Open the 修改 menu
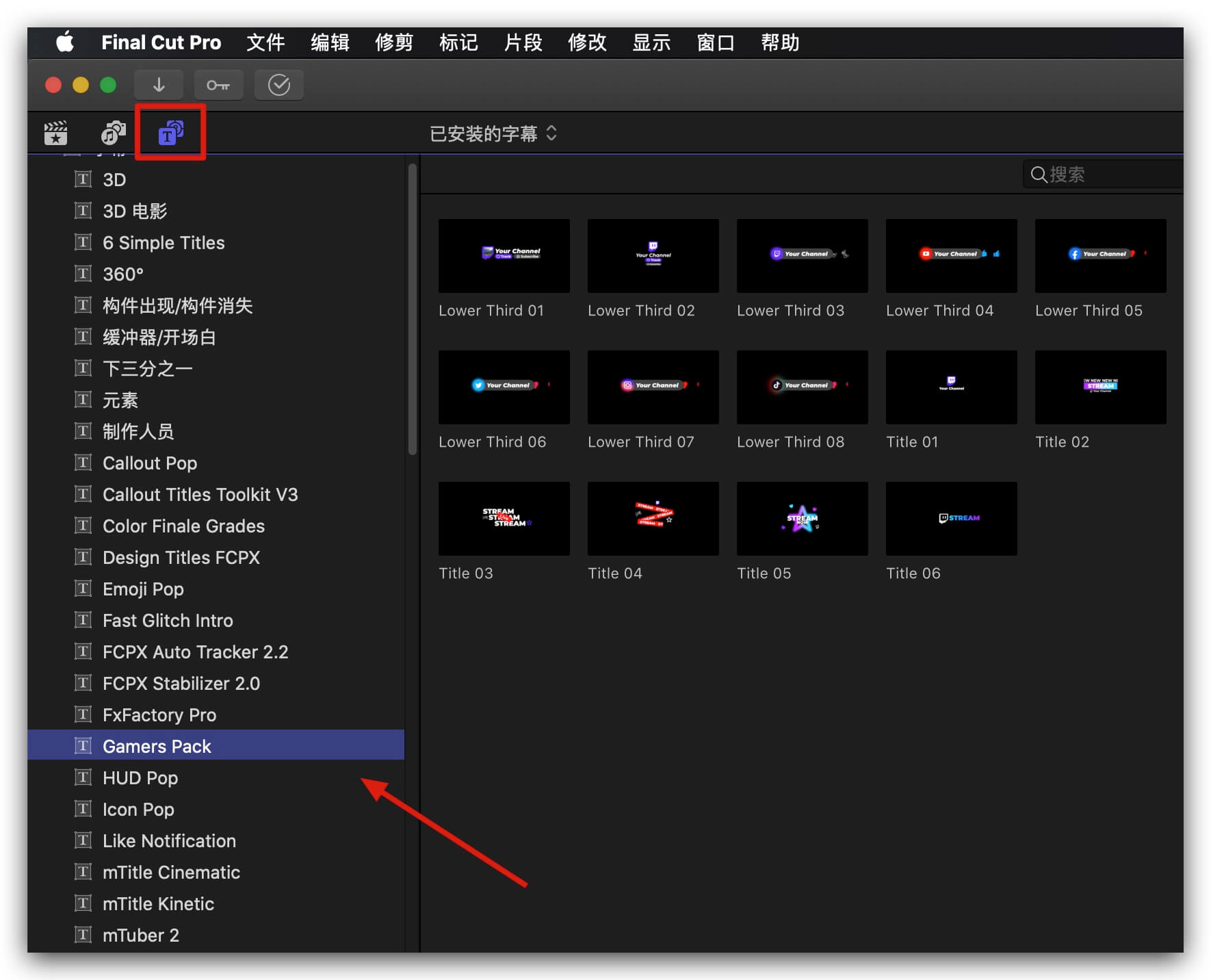 [x=587, y=42]
